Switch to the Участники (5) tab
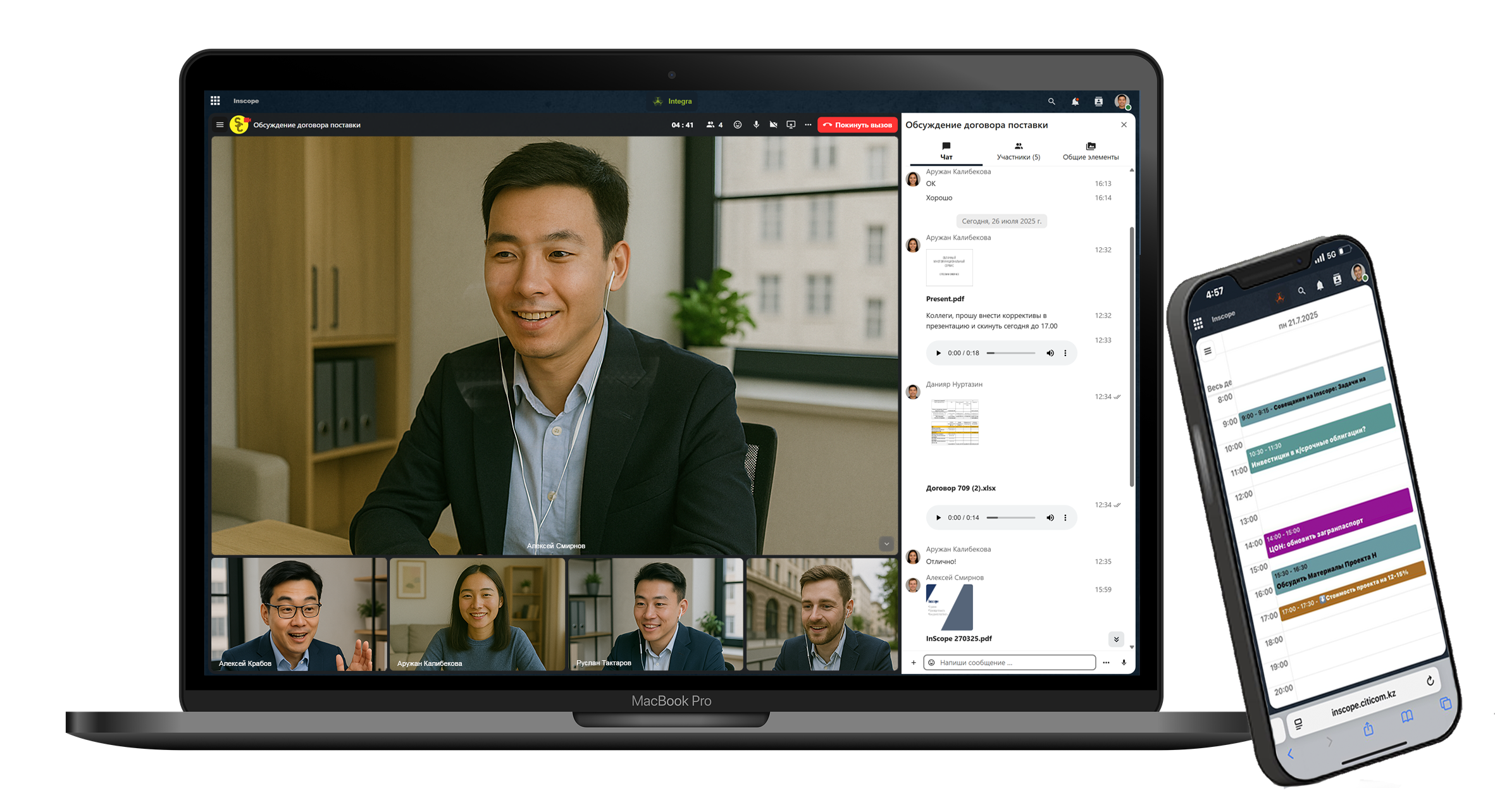The image size is (1495, 812). [1018, 151]
